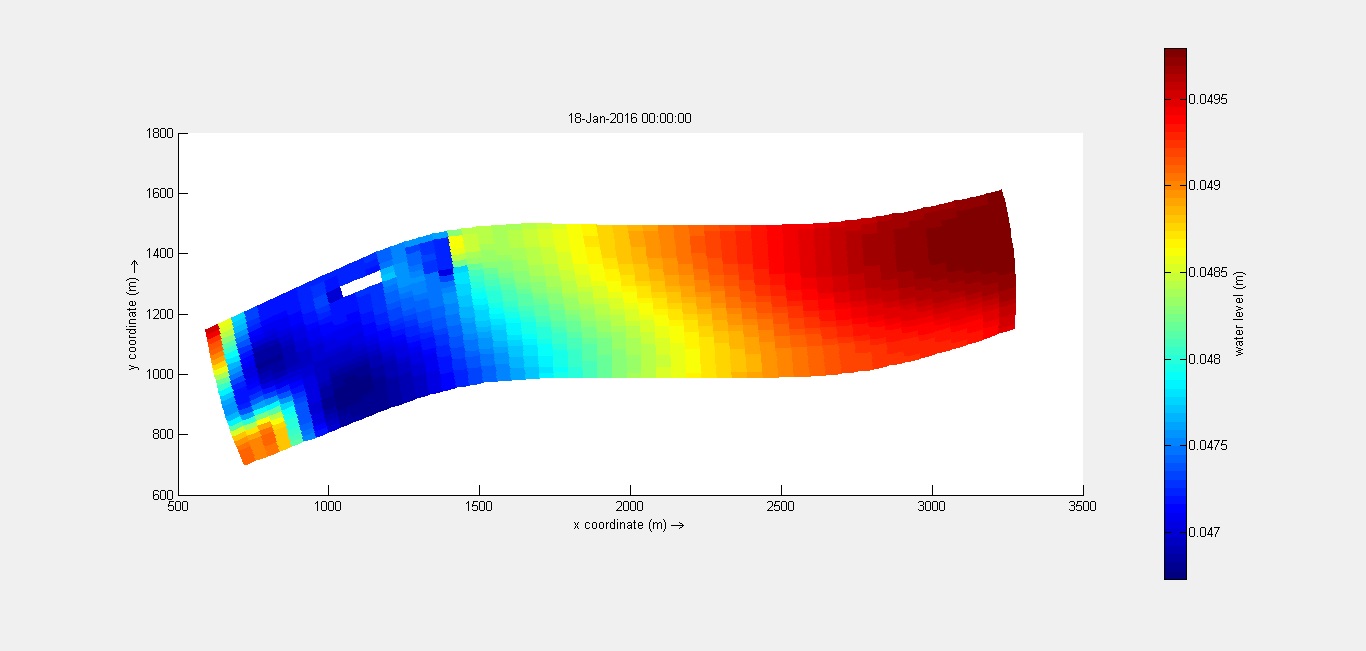Click the plot title "18-Jan-2016 00:00:00"

point(629,118)
